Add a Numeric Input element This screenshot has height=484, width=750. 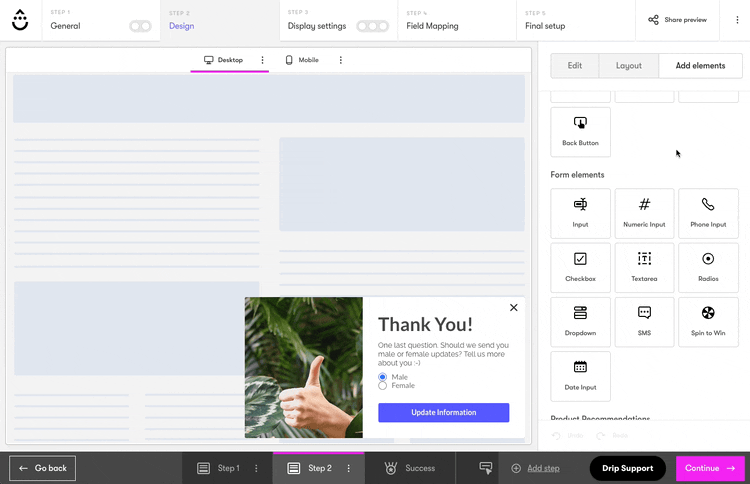(644, 213)
